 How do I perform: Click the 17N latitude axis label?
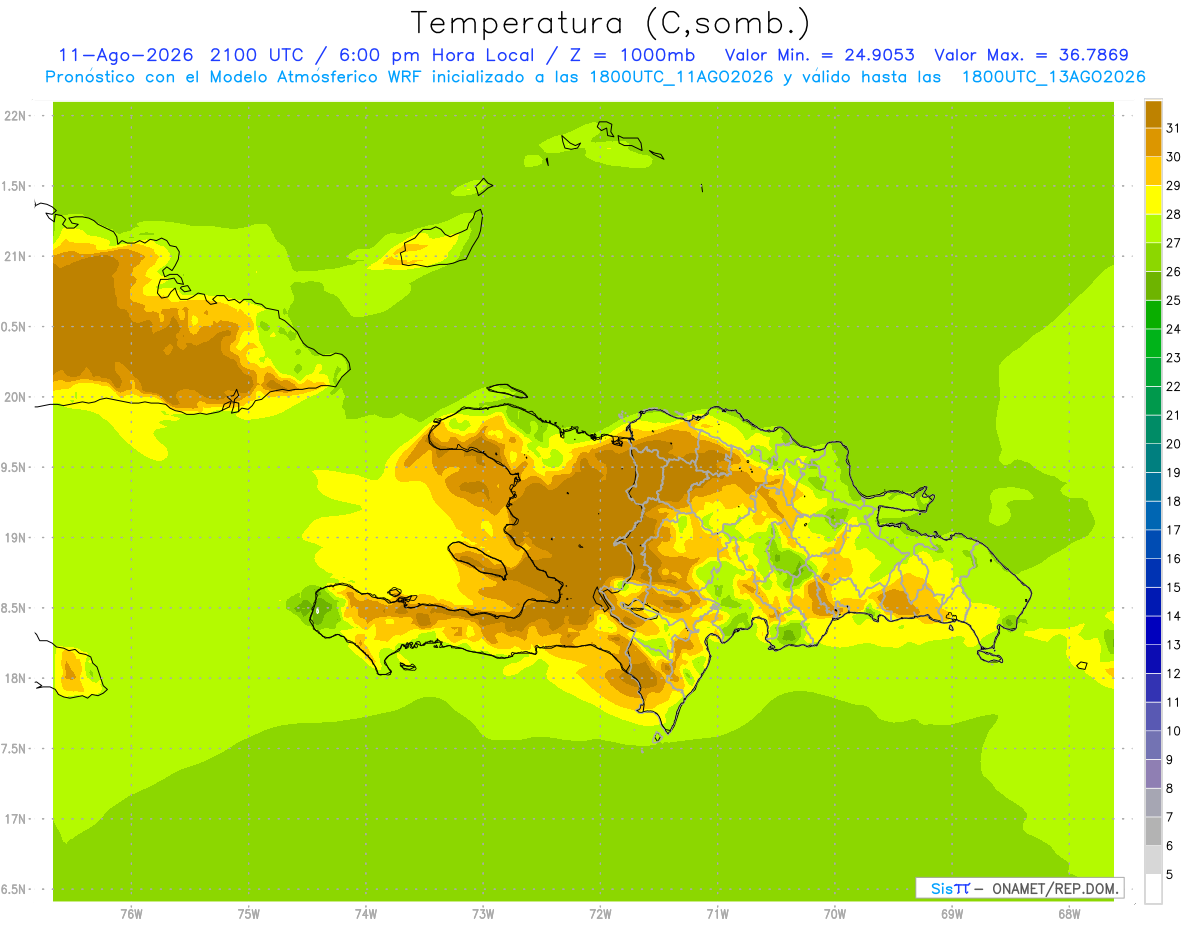click(x=16, y=819)
